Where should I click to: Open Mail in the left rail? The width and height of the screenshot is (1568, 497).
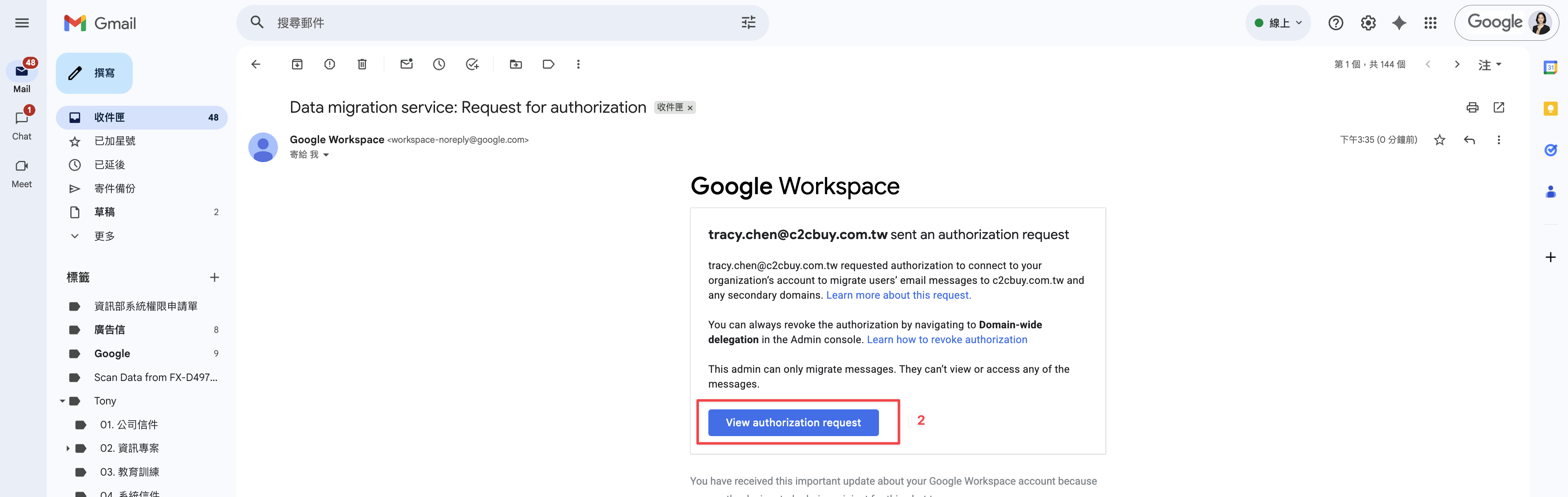coord(22,76)
